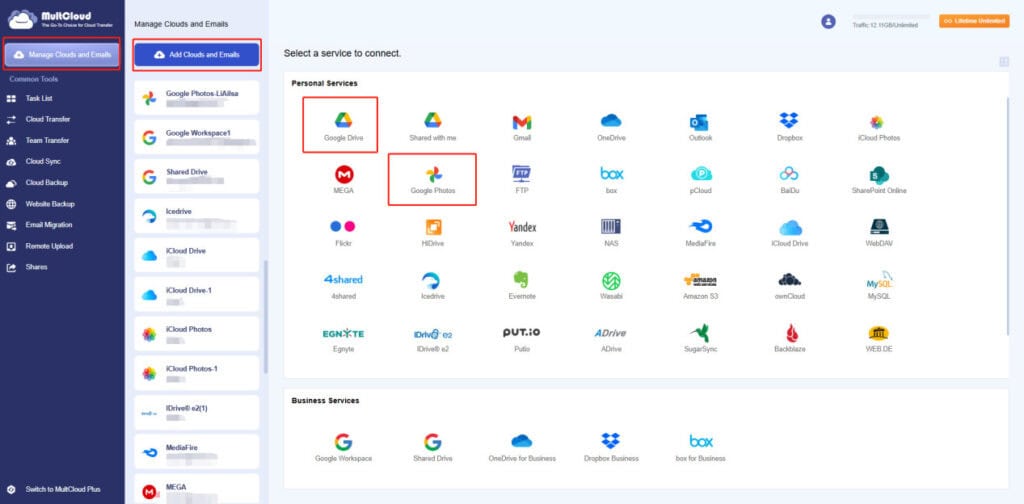Viewport: 1024px width, 504px height.
Task: Pick the 4shared service icon
Action: [343, 279]
